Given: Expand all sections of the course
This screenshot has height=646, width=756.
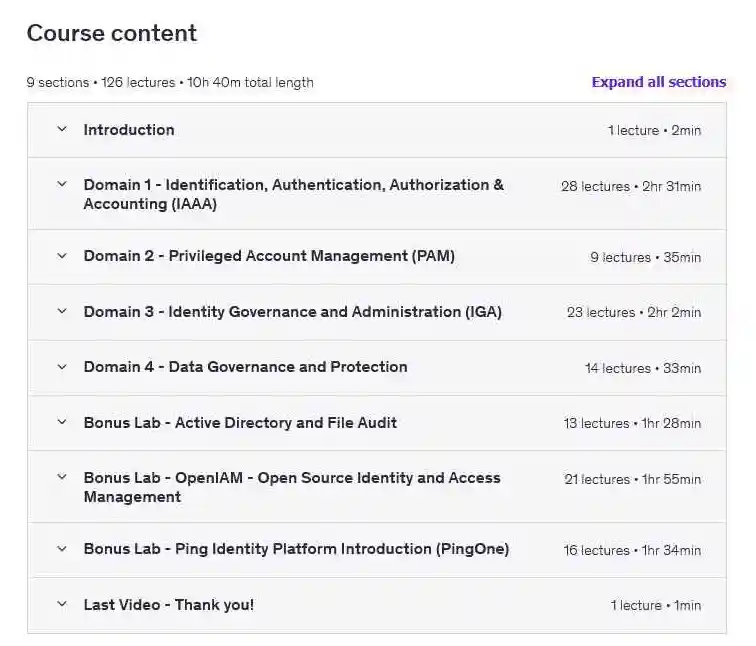Looking at the screenshot, I should click(x=658, y=82).
